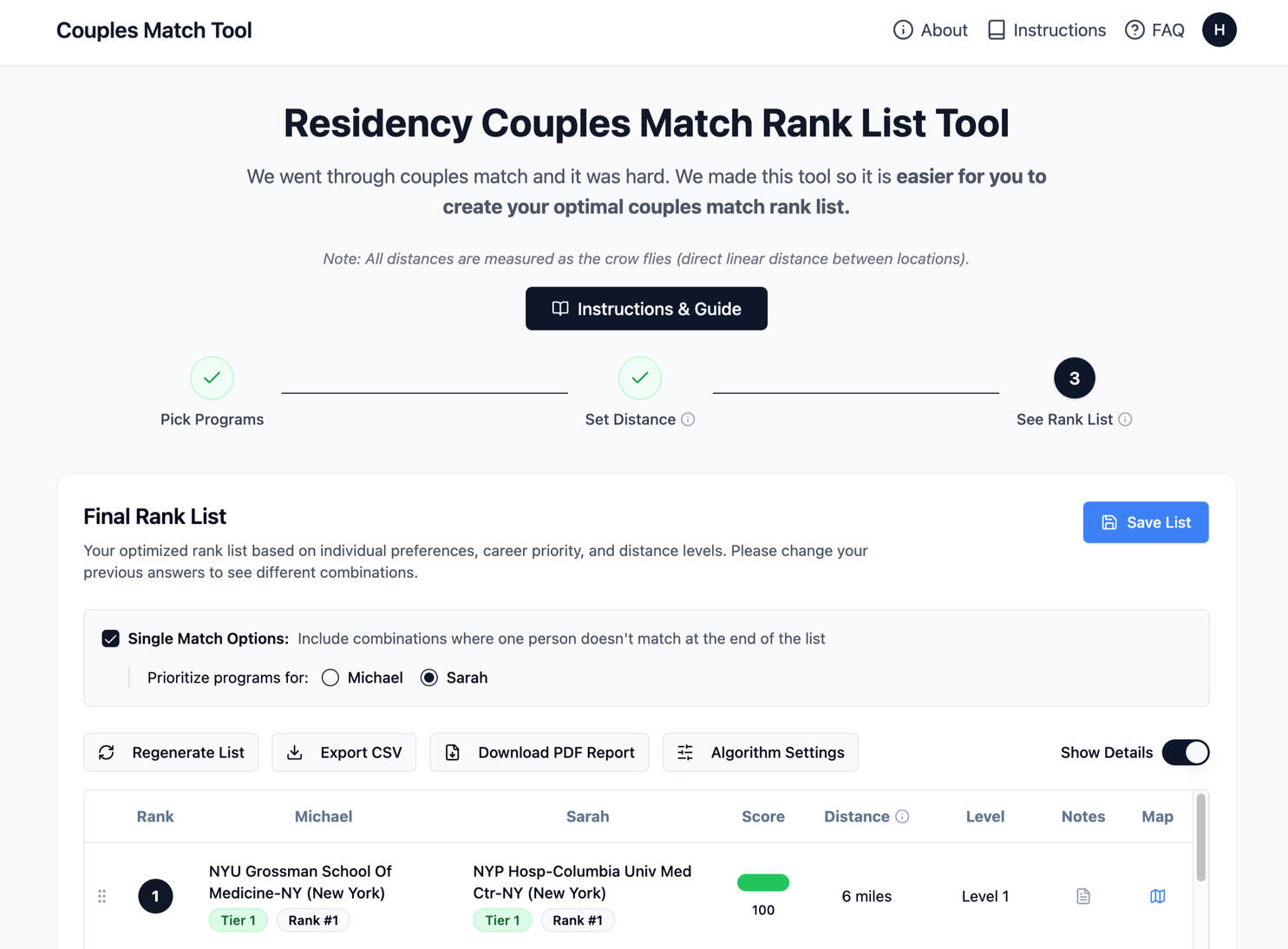The image size is (1288, 949).
Task: Export the rank list as CSV
Action: tap(343, 752)
